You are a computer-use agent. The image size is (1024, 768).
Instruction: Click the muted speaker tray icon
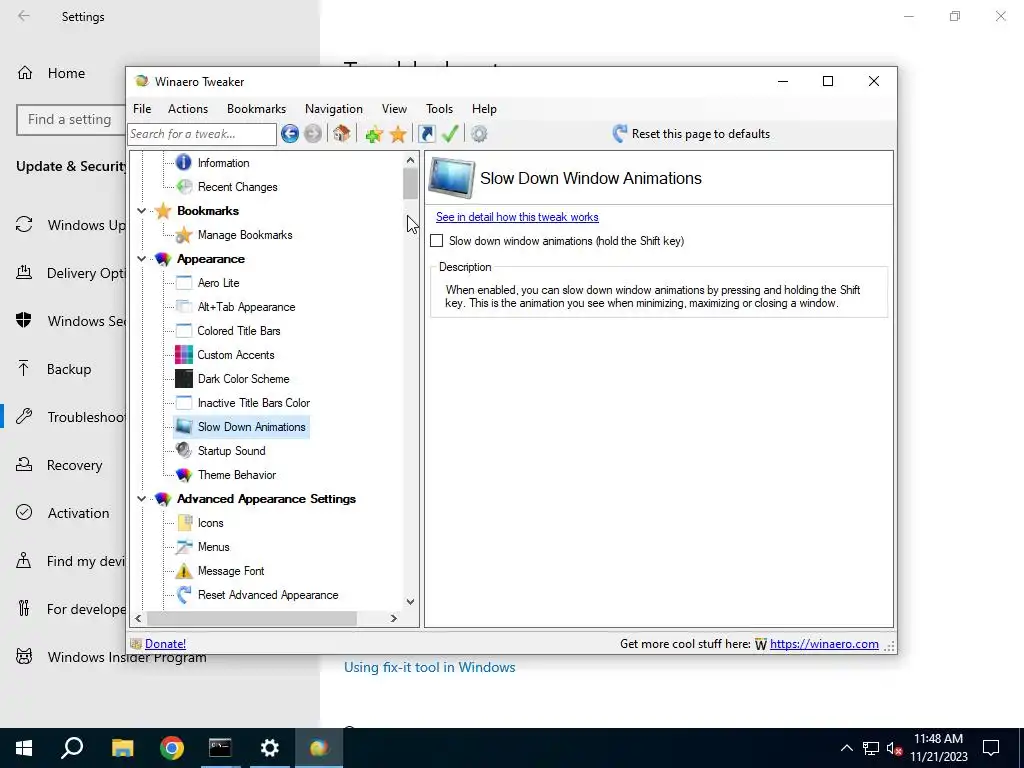(894, 748)
